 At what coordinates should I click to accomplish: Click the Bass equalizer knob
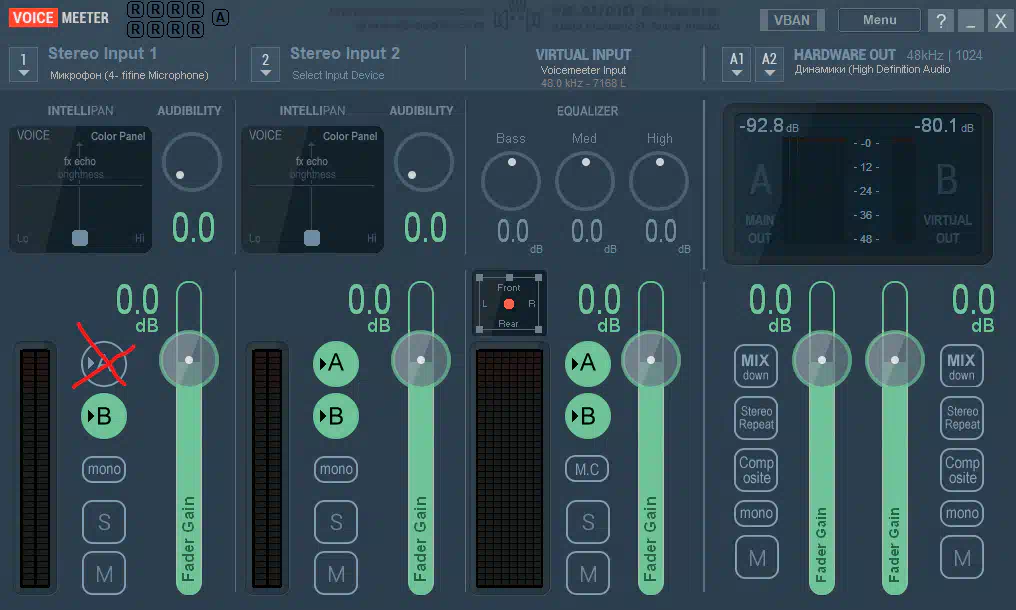pos(511,181)
